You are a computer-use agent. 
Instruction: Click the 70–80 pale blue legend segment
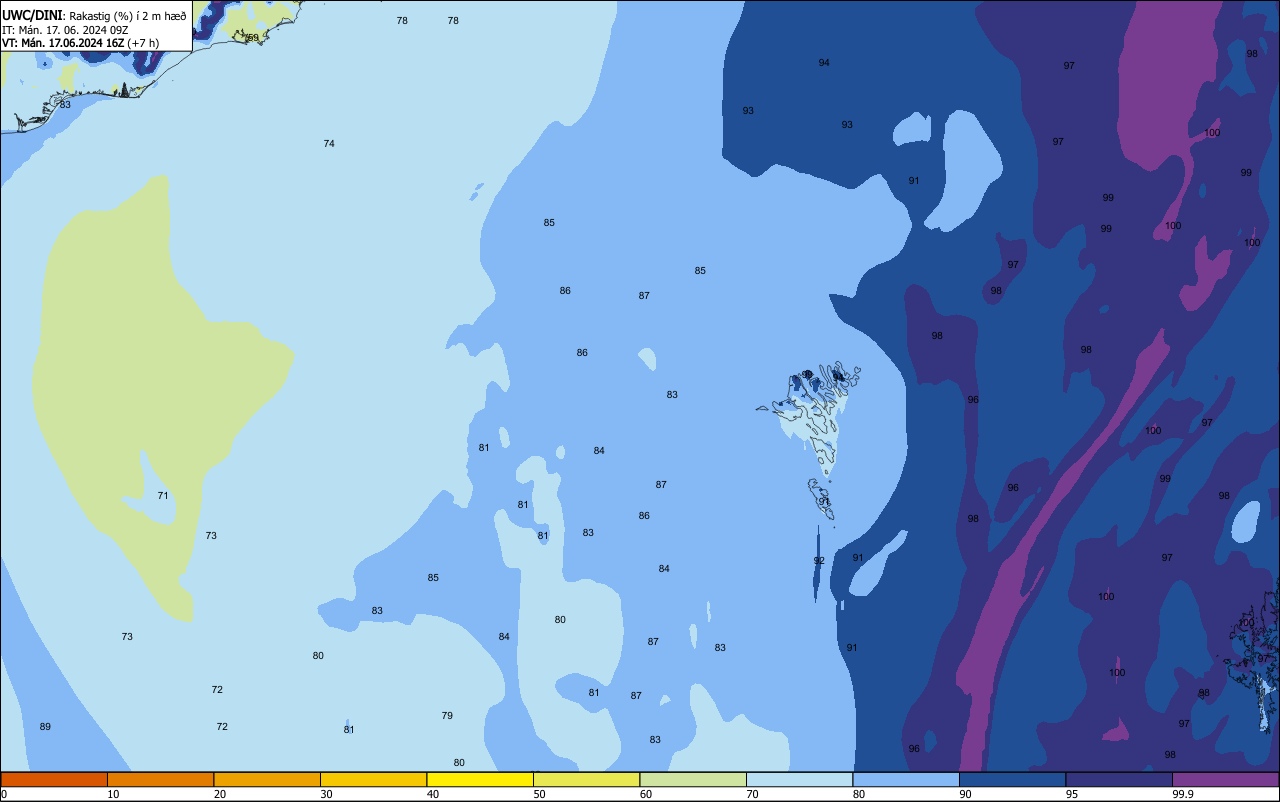799,779
